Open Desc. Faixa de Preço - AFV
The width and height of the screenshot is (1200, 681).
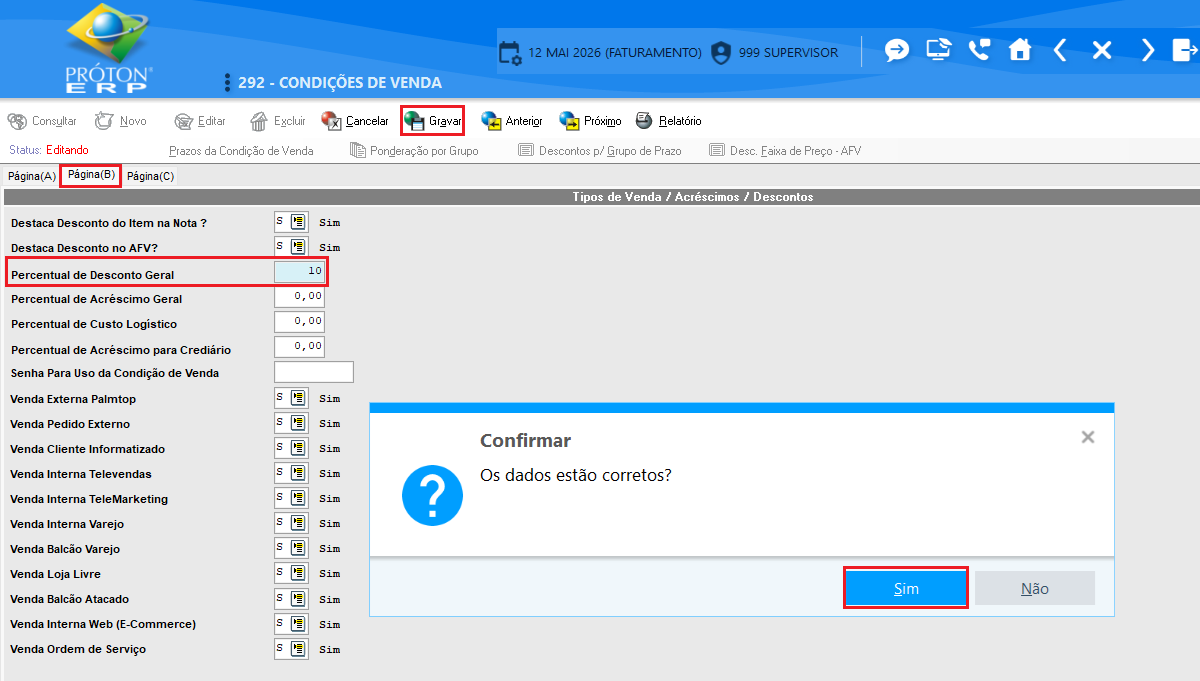click(785, 151)
